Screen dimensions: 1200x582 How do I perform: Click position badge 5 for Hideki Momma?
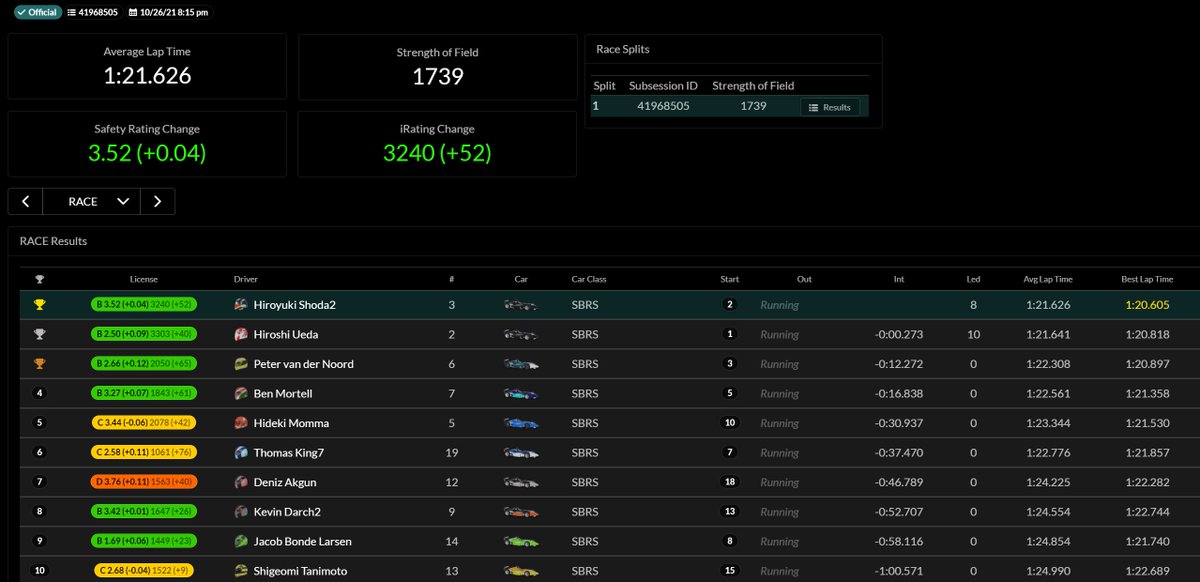click(40, 423)
